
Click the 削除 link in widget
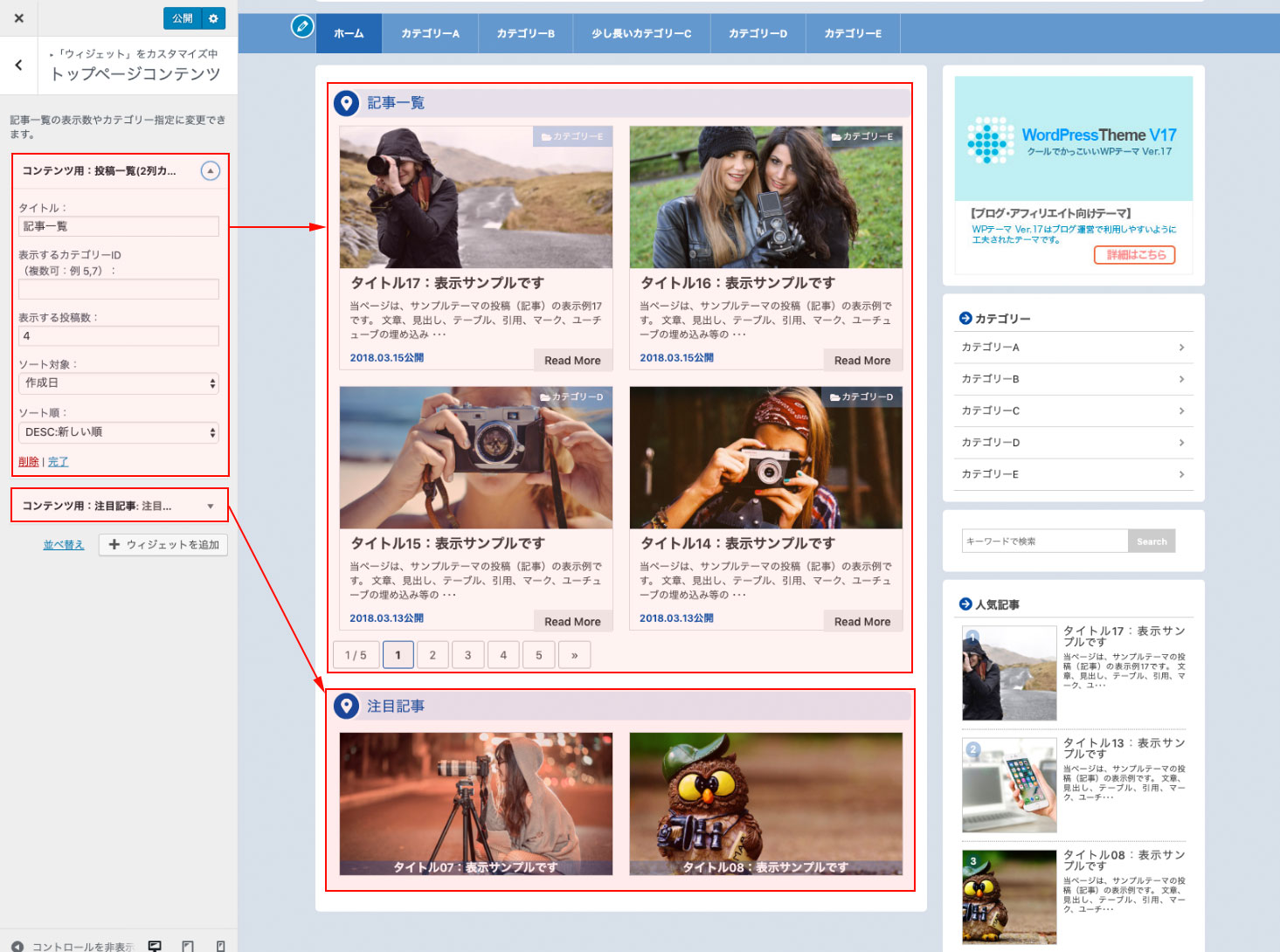[x=28, y=462]
